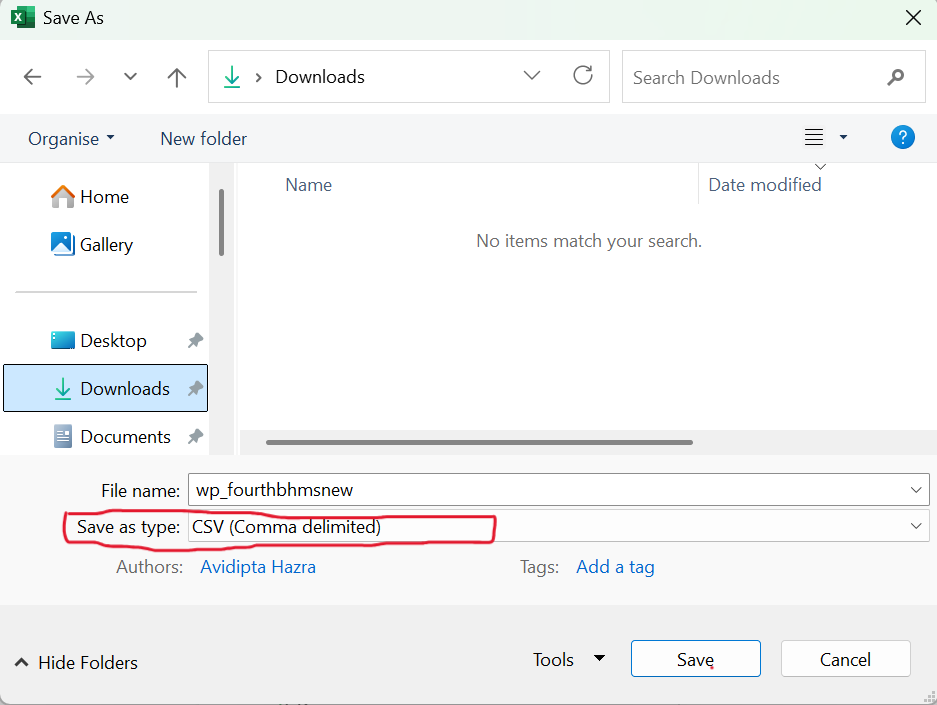The height and width of the screenshot is (705, 937).
Task: Expand the File name history dropdown
Action: click(915, 490)
